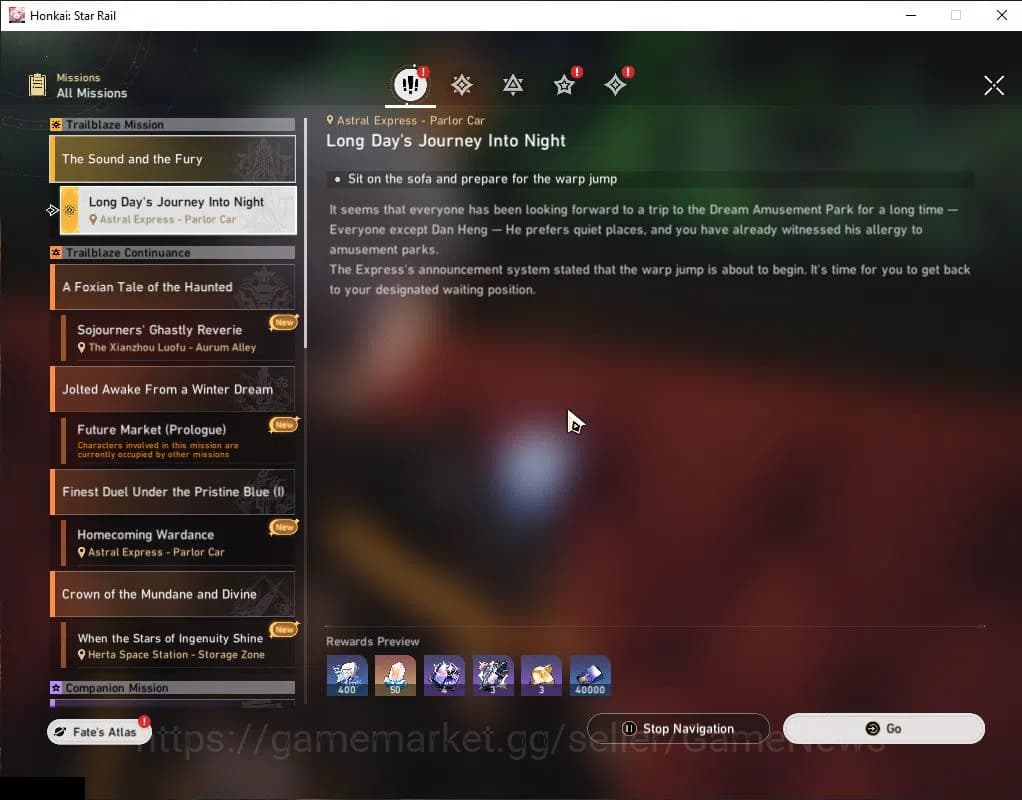This screenshot has width=1022, height=800.
Task: Click the Go button
Action: [884, 728]
